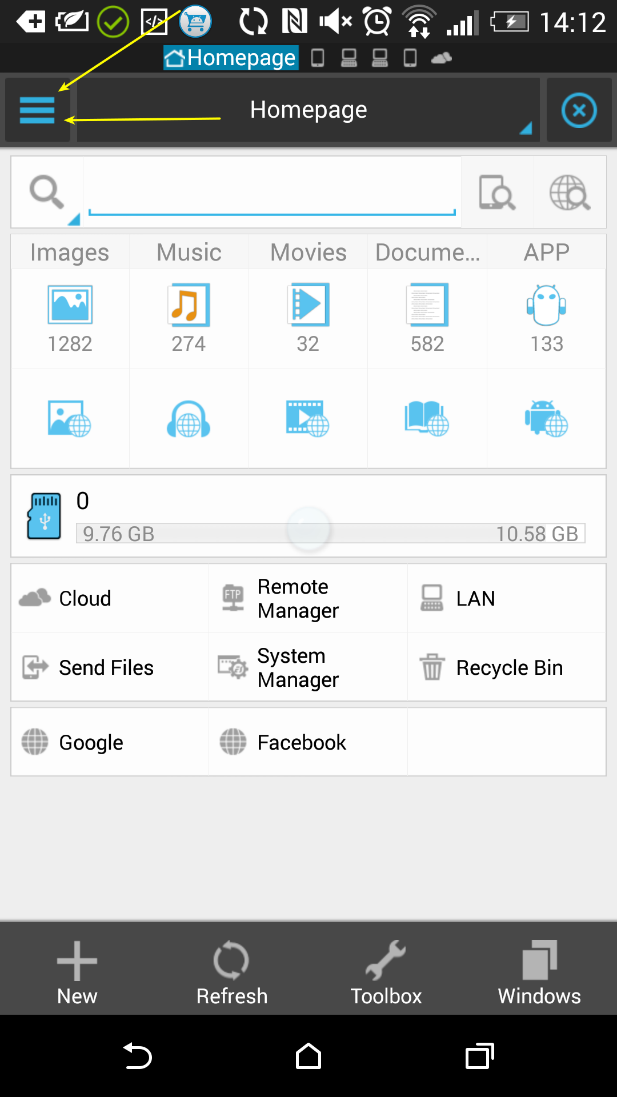Tap the New button
This screenshot has height=1097, width=617.
tap(77, 972)
